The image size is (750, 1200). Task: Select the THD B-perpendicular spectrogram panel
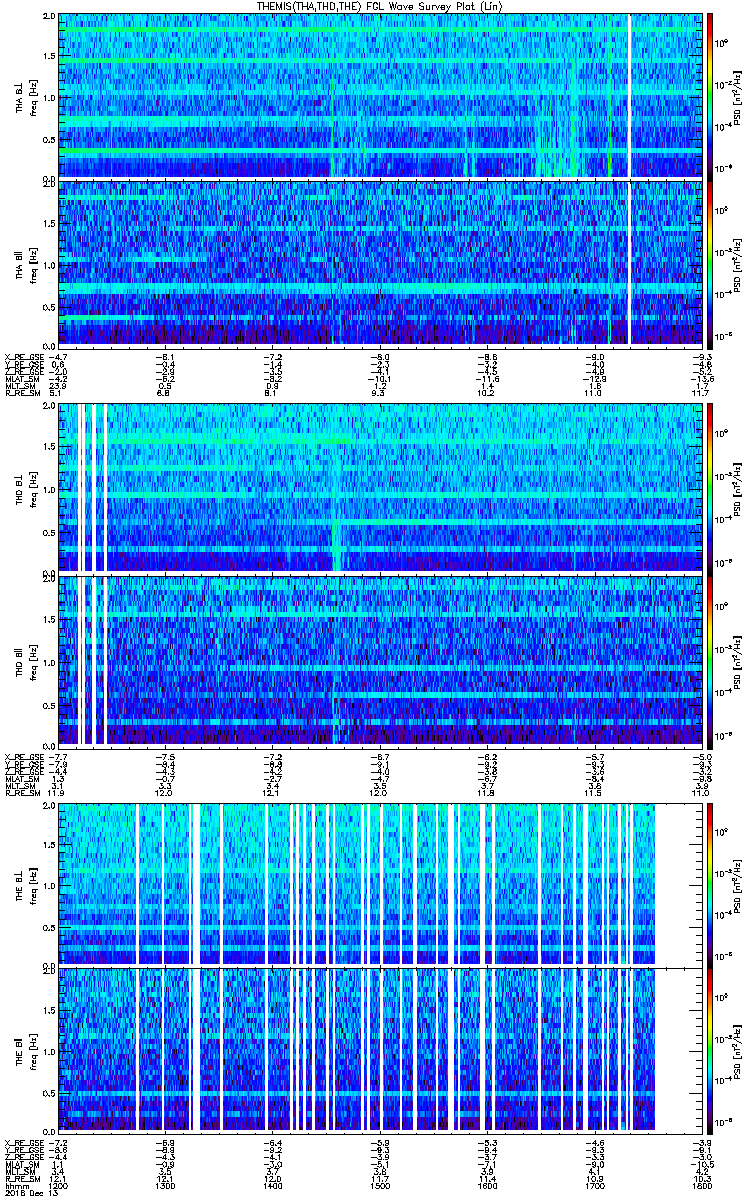pos(379,488)
